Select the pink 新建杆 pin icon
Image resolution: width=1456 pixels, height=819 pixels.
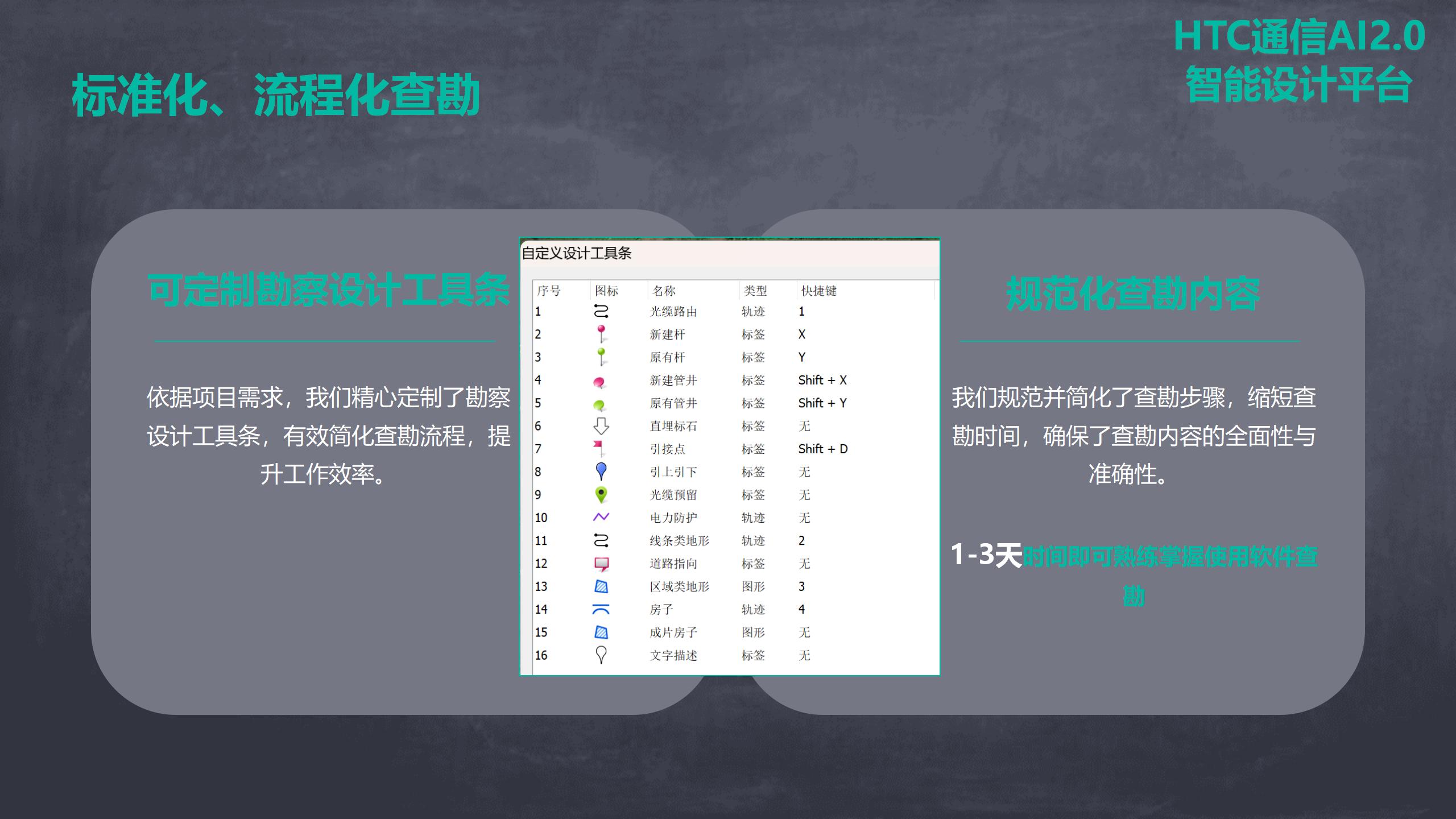tap(601, 334)
